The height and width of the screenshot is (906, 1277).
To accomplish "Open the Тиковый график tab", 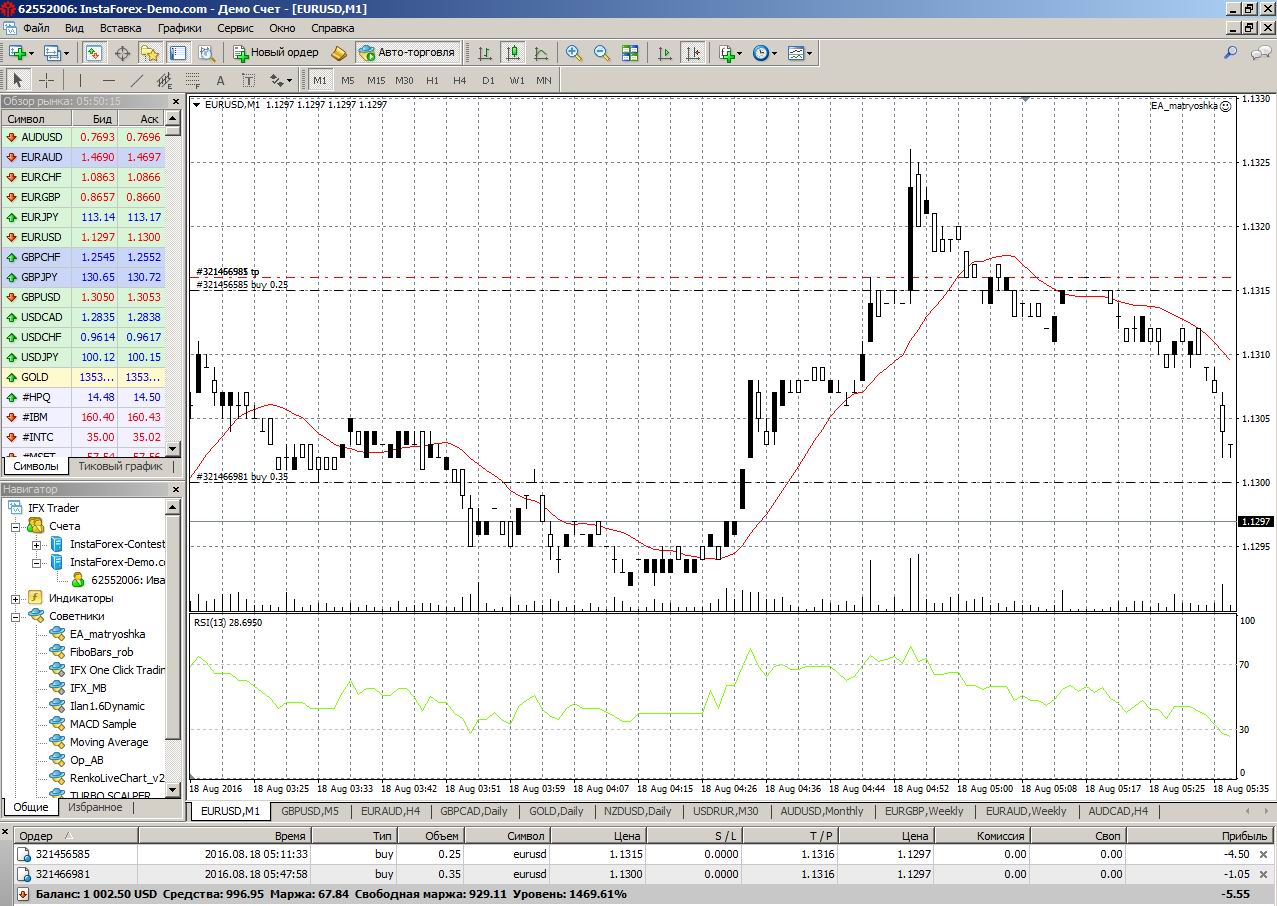I will coord(120,466).
